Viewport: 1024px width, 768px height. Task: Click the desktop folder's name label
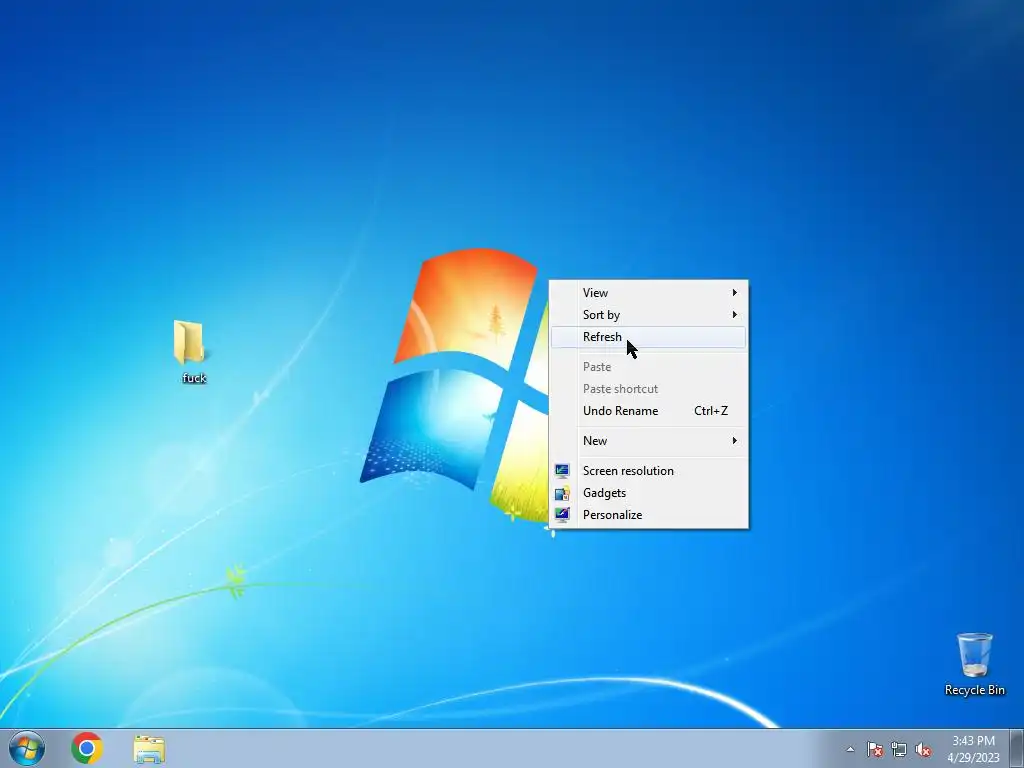(x=194, y=378)
